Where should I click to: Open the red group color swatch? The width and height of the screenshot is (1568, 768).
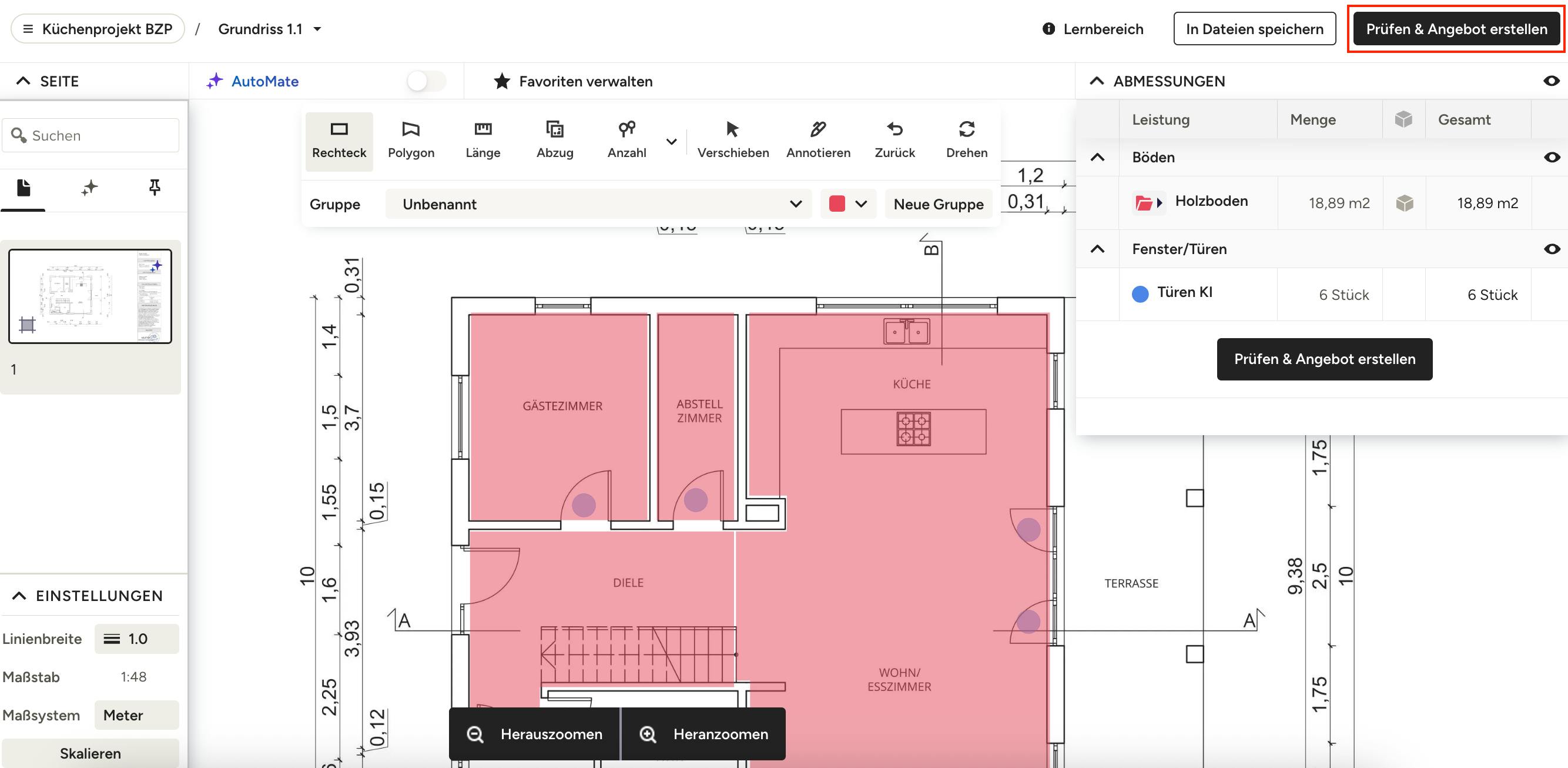point(848,204)
